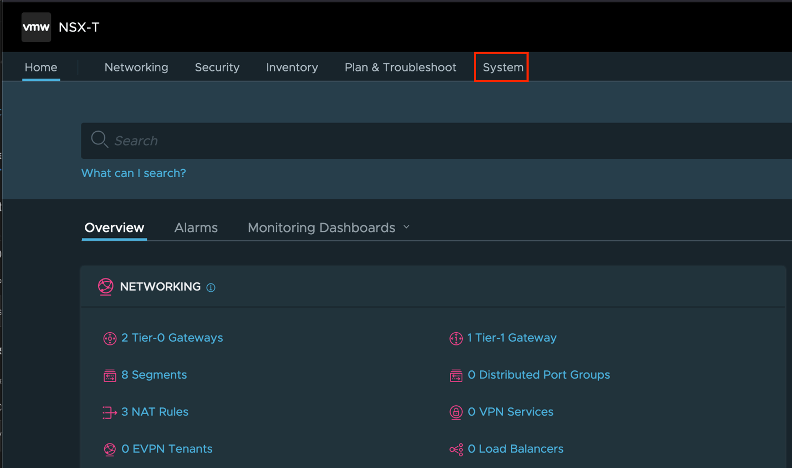Click the VMware logo icon
792x468 pixels.
(x=36, y=27)
